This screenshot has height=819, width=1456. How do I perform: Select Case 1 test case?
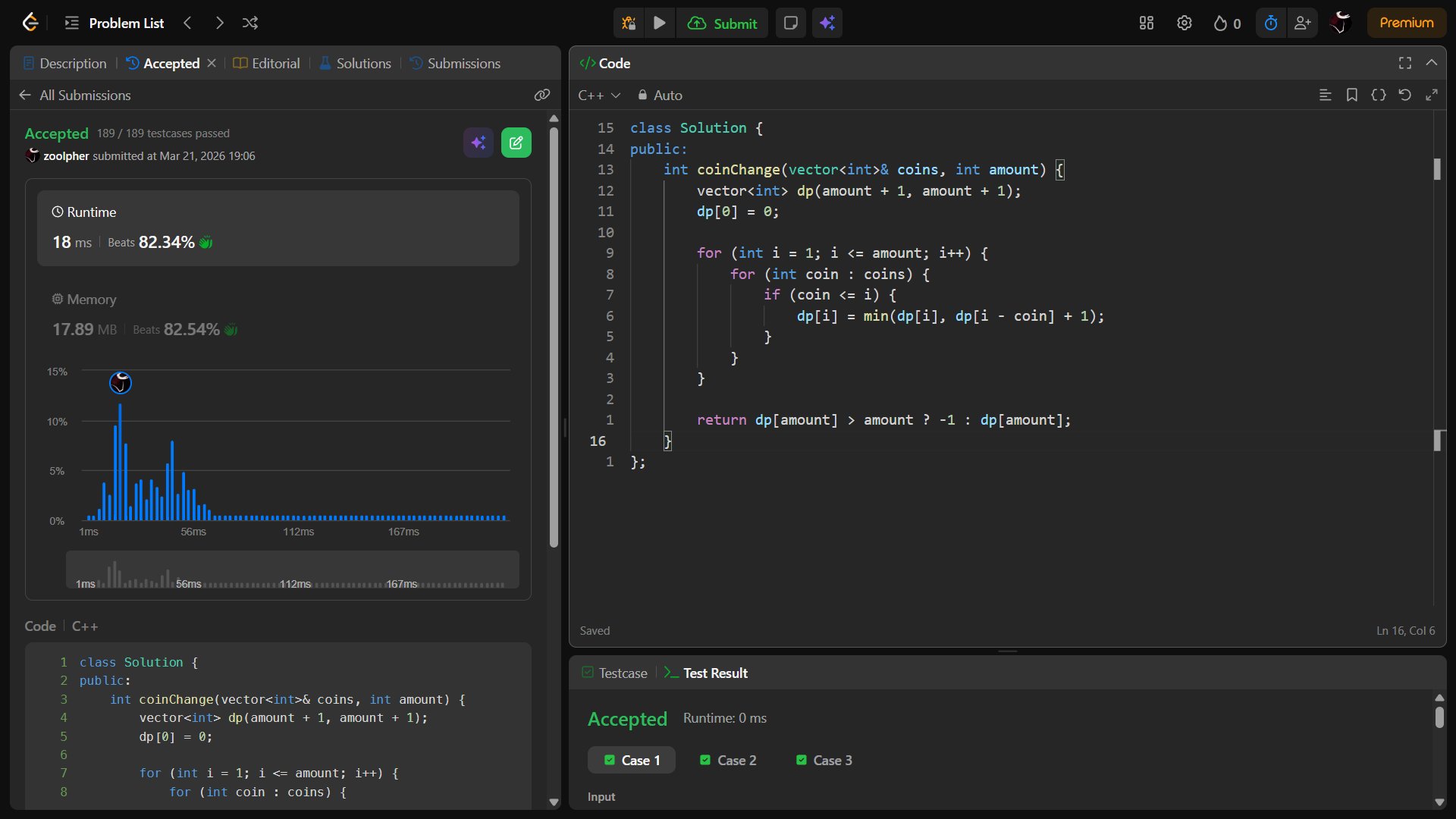632,760
